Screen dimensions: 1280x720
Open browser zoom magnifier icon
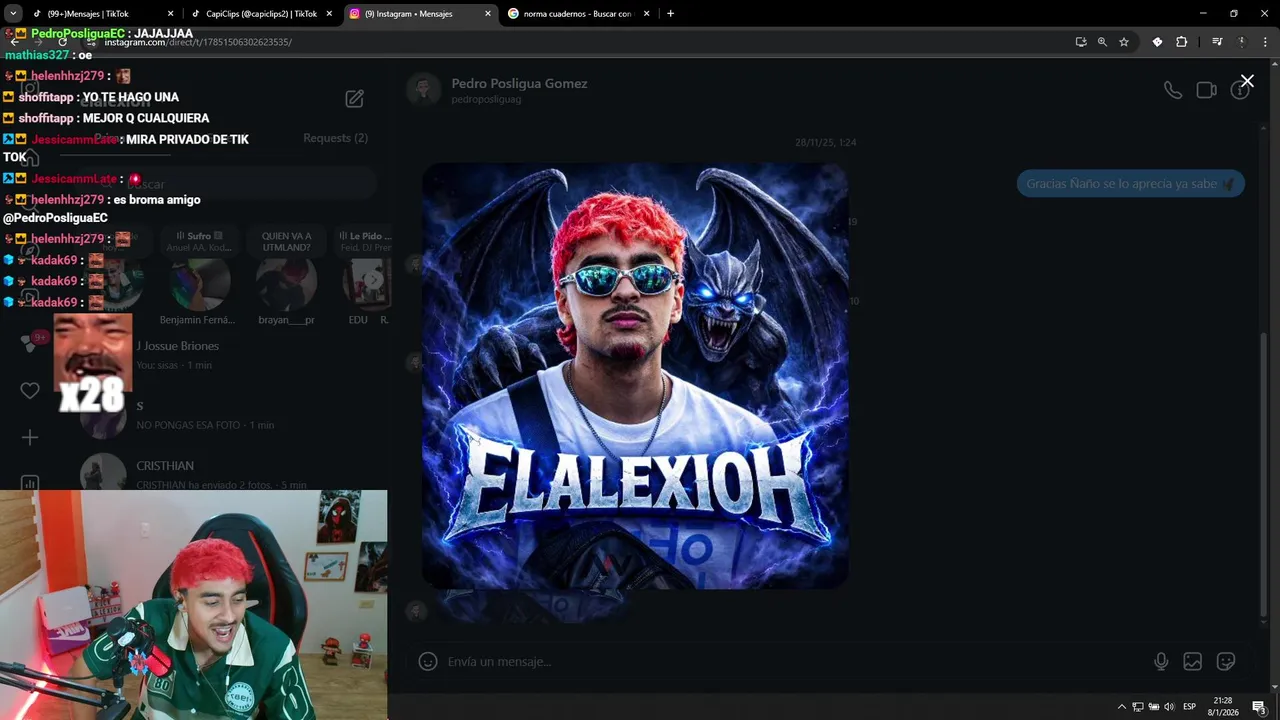[1102, 42]
